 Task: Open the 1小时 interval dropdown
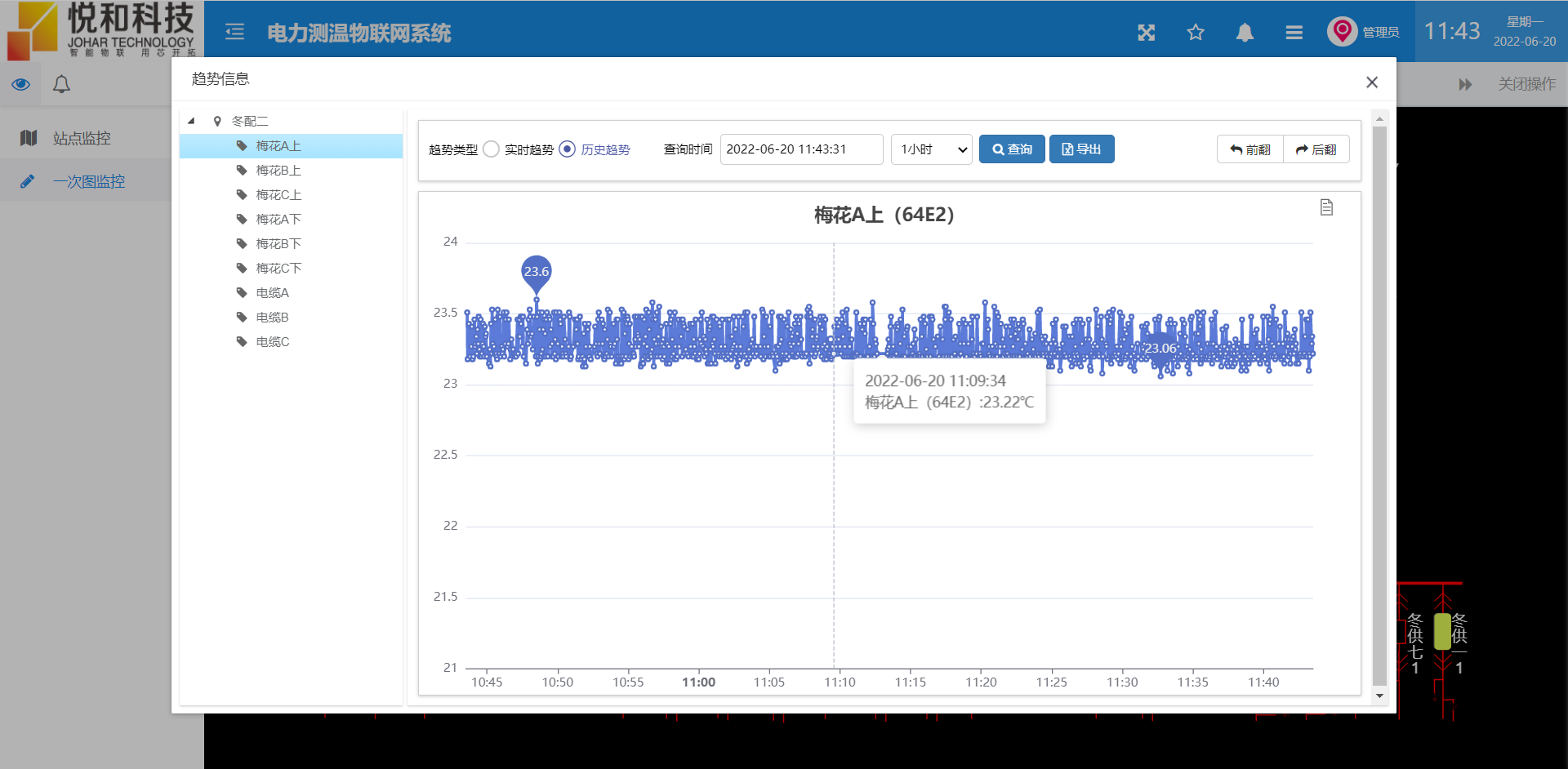(x=930, y=149)
